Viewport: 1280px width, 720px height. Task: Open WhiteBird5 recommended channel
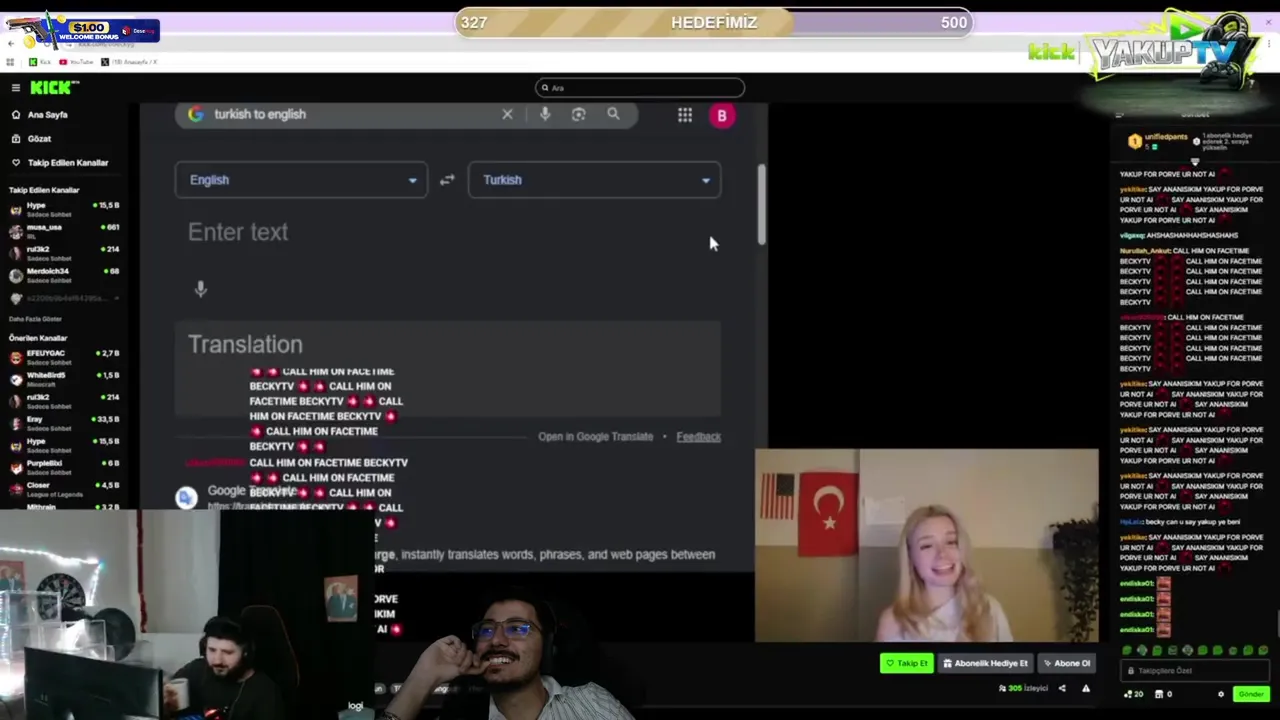64,378
